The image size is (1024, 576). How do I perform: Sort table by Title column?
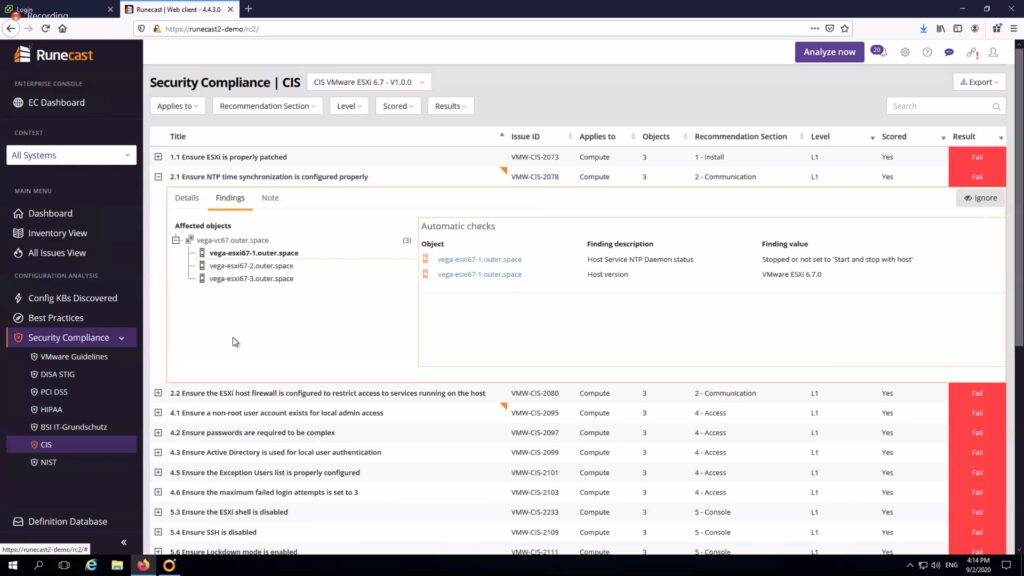tap(178, 136)
